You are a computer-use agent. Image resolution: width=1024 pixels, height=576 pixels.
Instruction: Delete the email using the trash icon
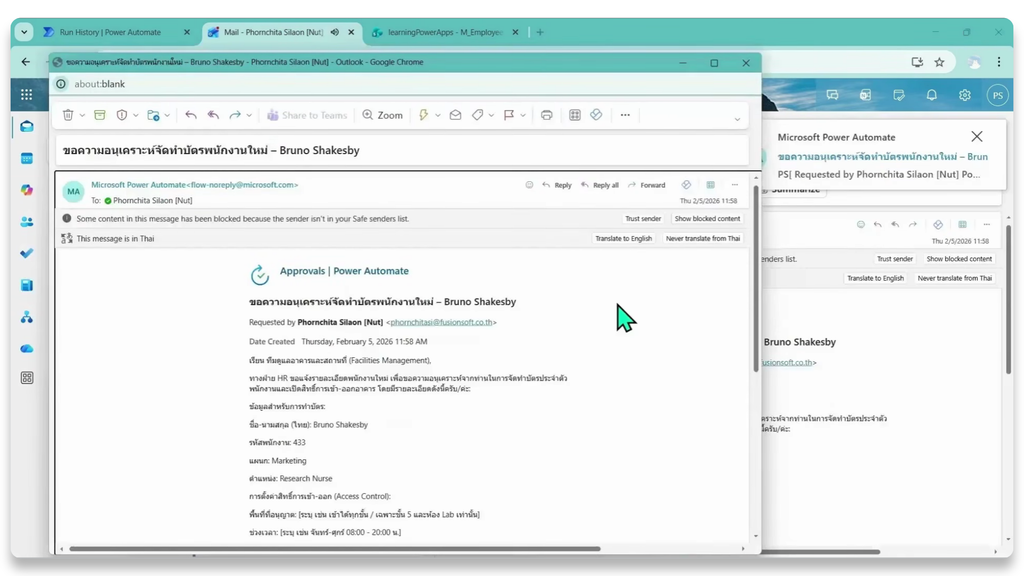68,115
